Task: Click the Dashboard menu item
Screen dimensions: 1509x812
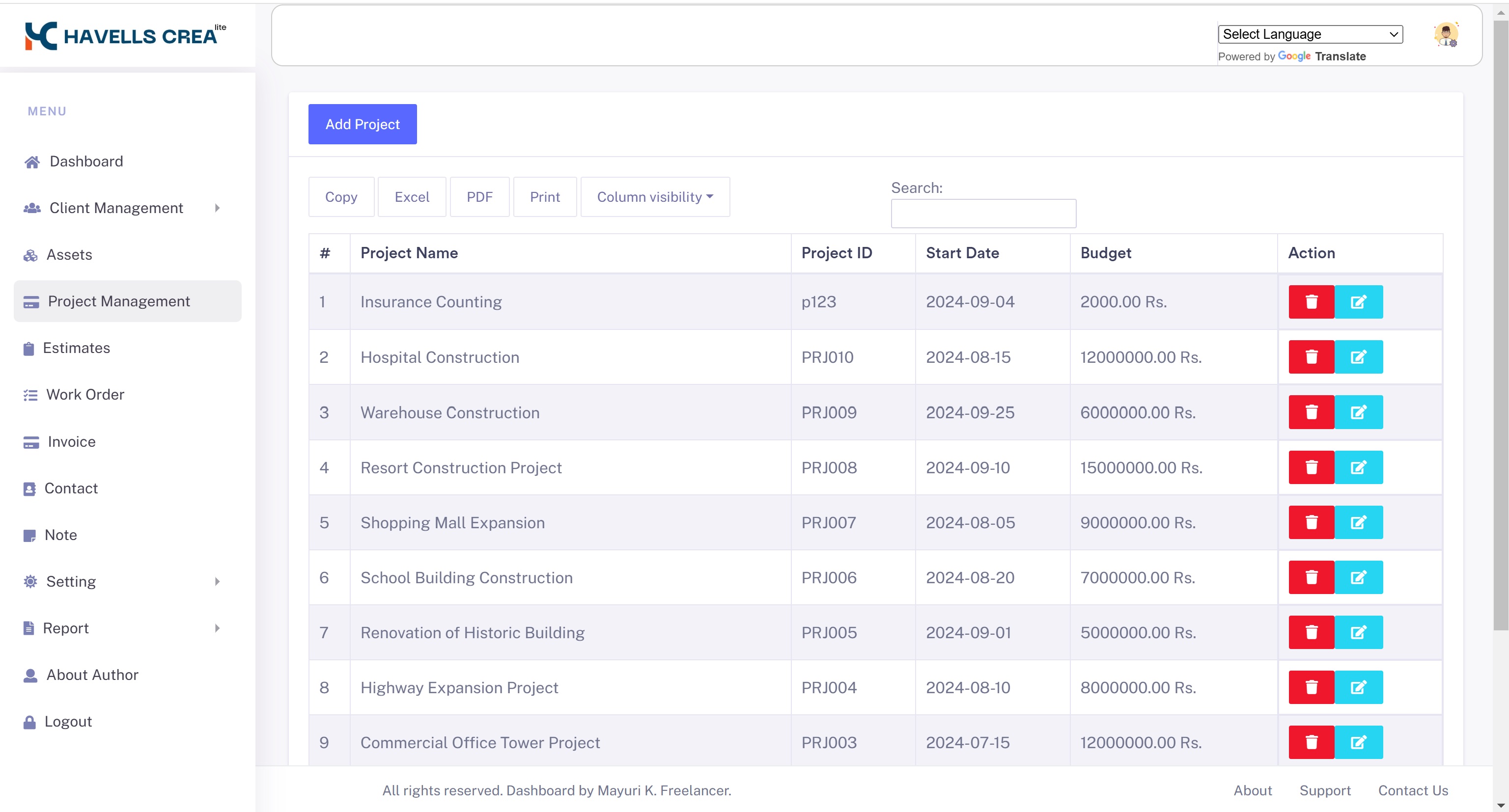Action: 86,161
